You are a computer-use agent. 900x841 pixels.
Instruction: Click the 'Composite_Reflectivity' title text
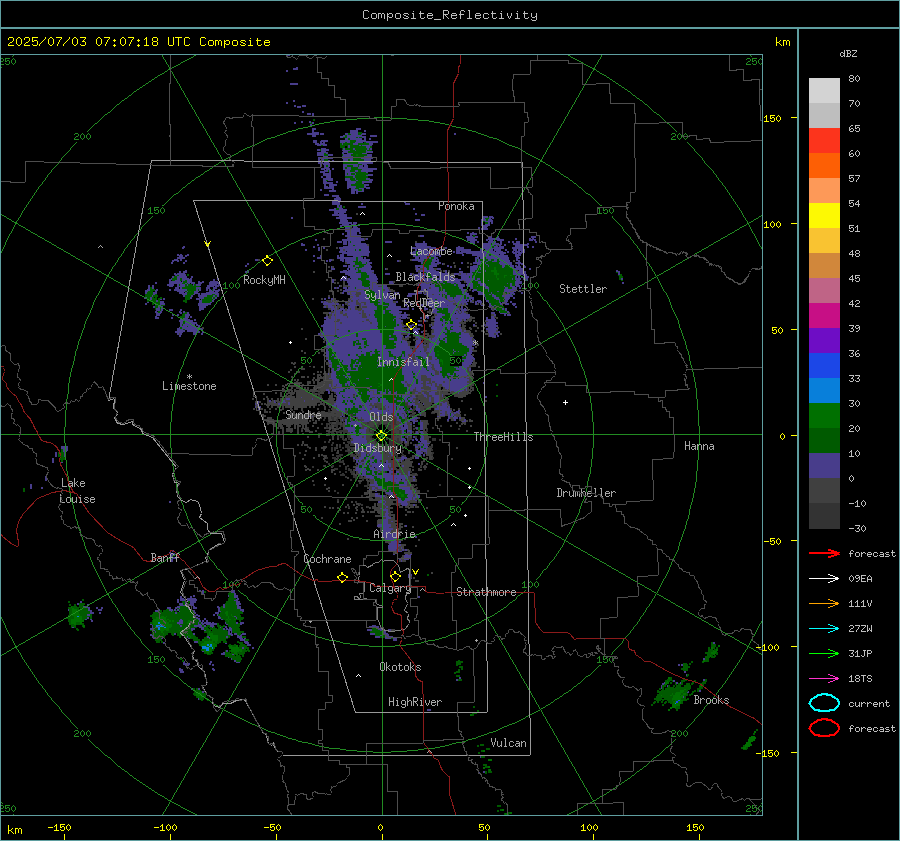[449, 15]
